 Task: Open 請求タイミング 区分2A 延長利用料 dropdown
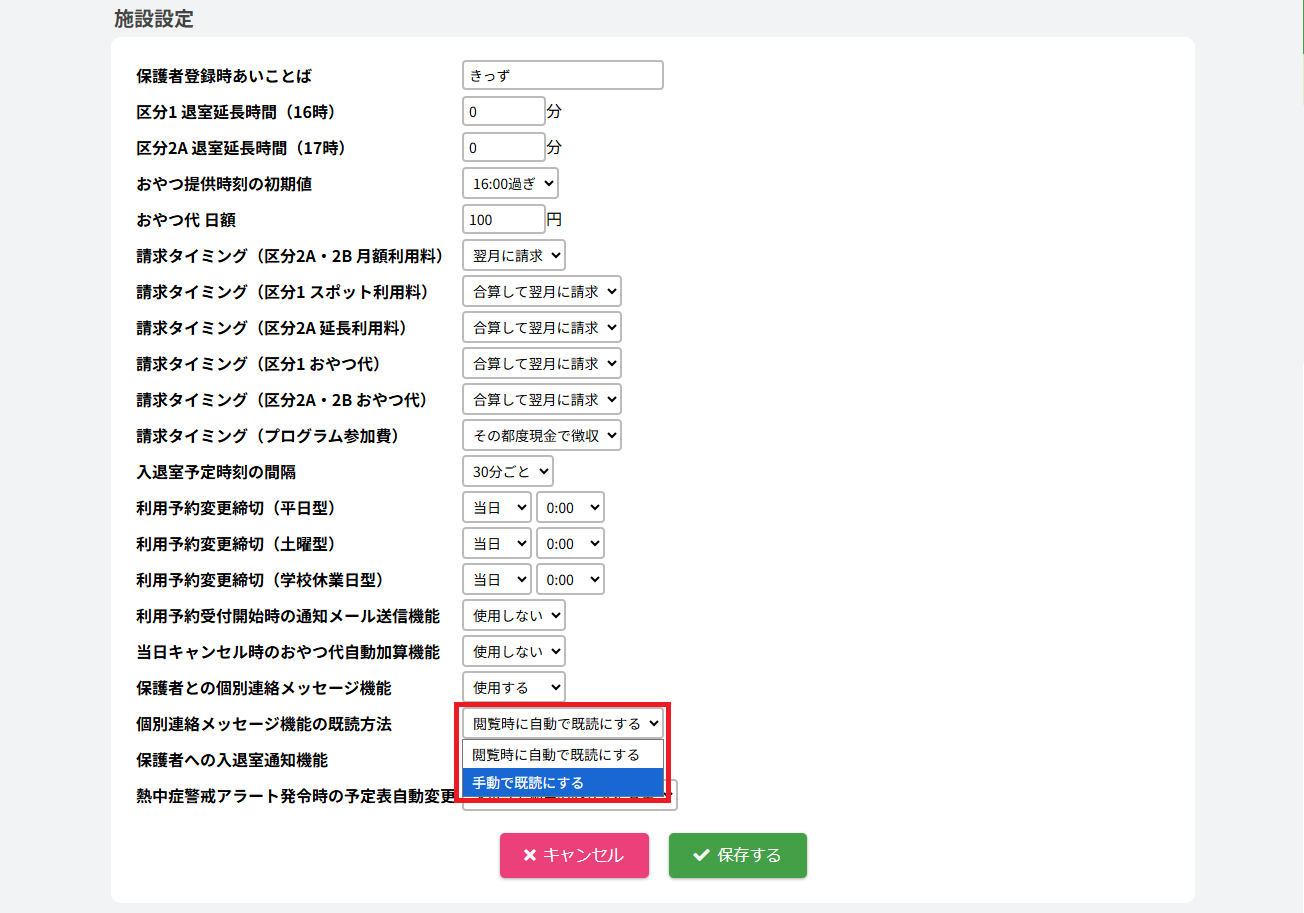[x=541, y=327]
